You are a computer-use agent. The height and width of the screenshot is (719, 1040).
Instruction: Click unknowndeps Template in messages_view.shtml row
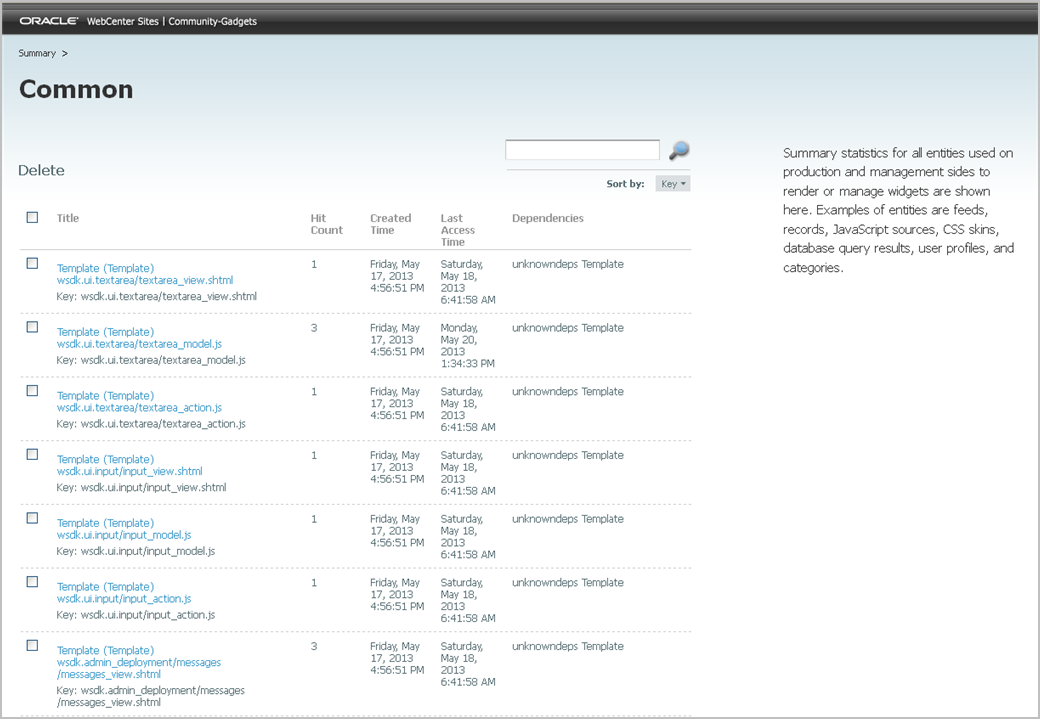[568, 646]
